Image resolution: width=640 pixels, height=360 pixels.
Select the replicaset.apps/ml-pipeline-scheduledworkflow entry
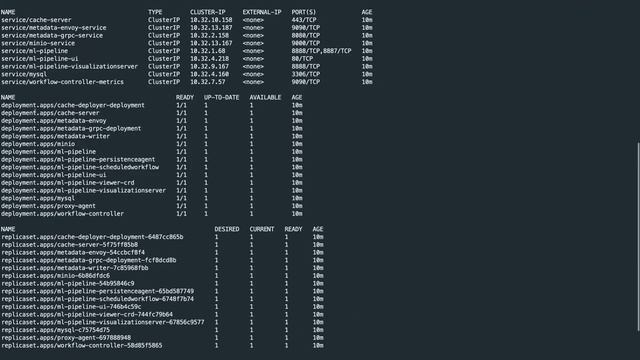98,299
